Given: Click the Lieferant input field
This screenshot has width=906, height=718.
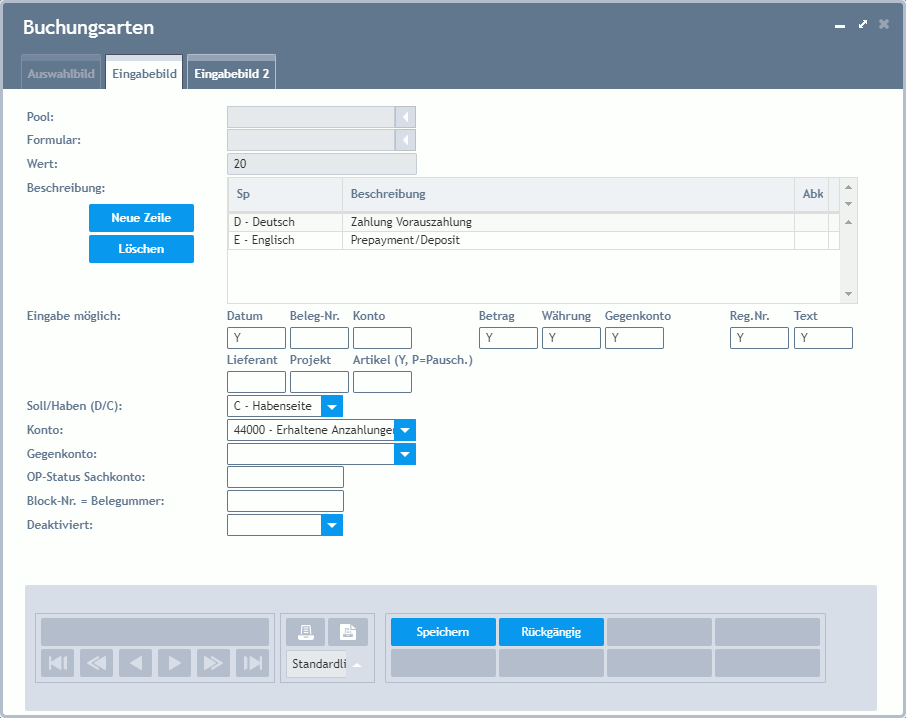Looking at the screenshot, I should [257, 382].
